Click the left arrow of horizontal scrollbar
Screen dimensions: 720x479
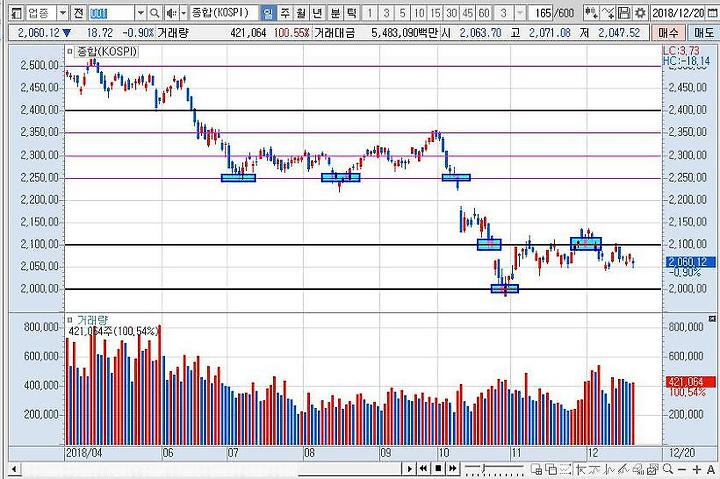14,469
